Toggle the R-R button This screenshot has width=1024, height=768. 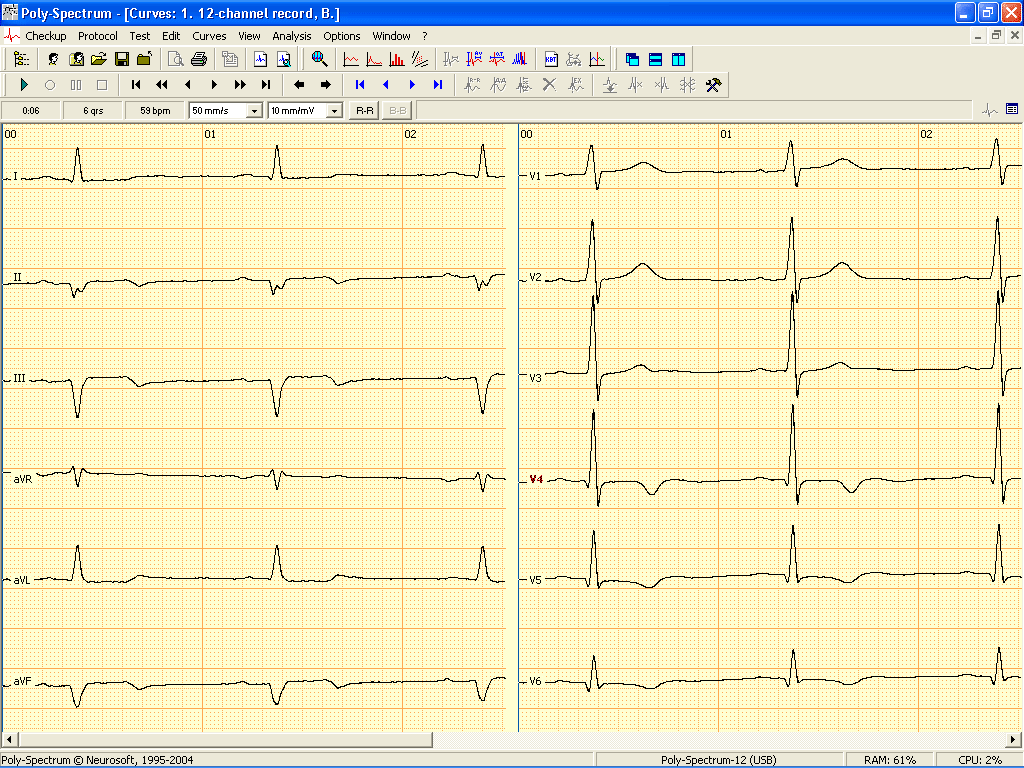[364, 111]
